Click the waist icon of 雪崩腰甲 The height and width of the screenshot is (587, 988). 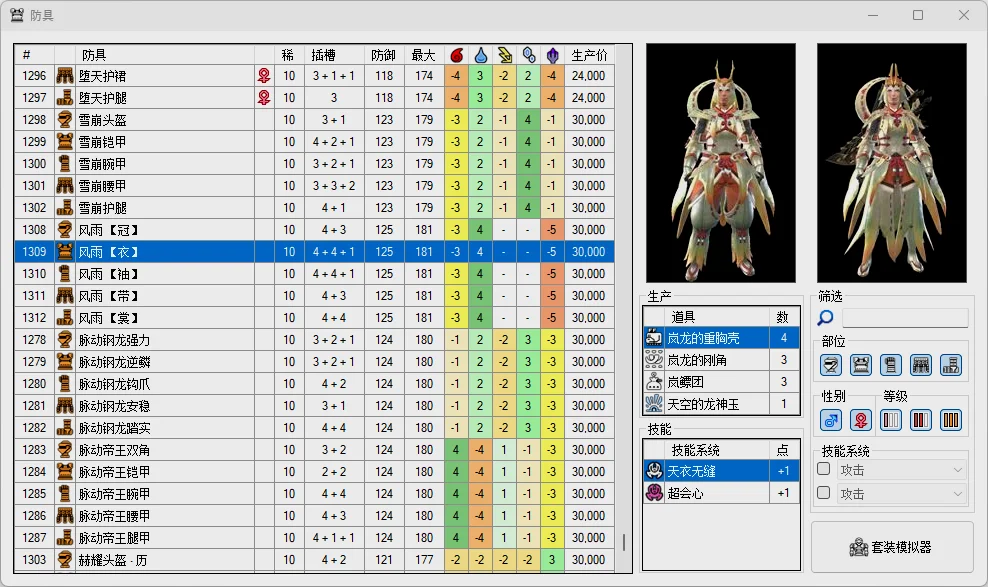(x=65, y=186)
